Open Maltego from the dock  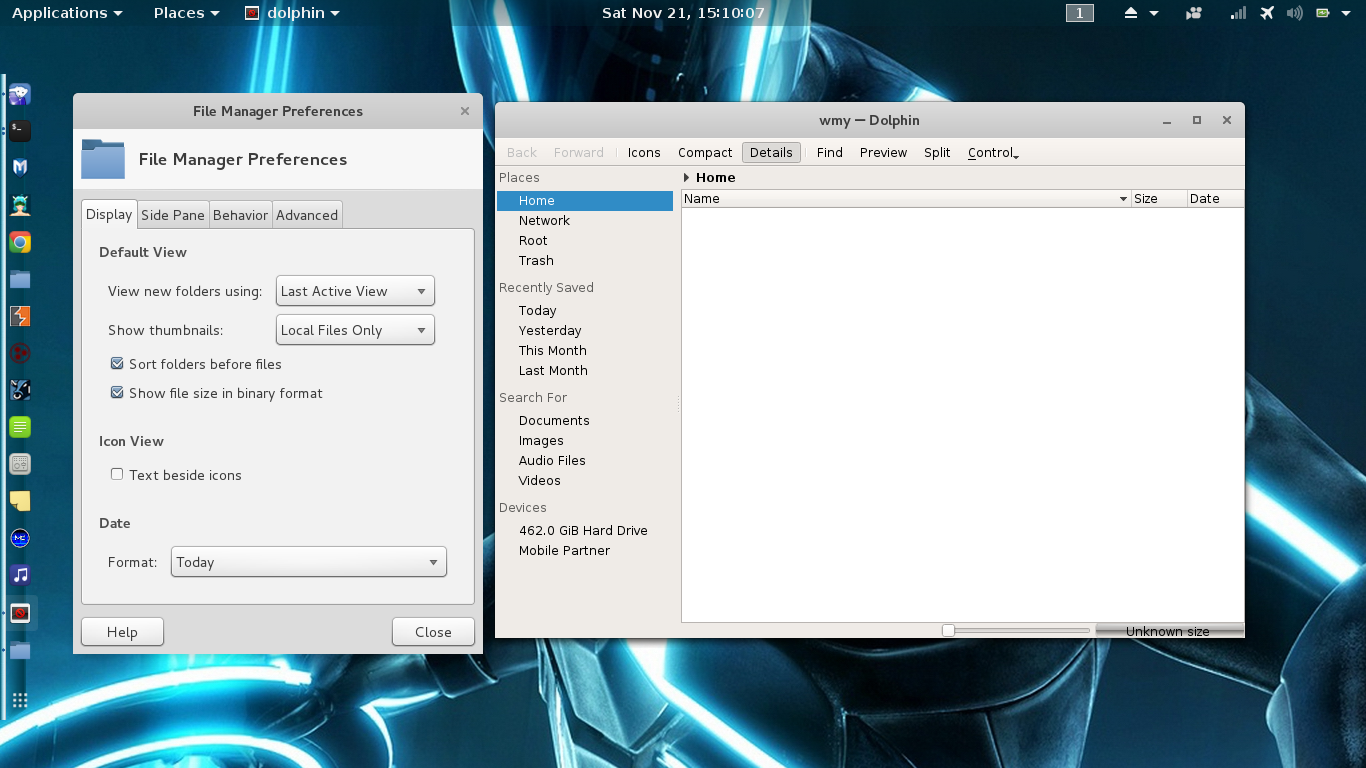pos(20,353)
